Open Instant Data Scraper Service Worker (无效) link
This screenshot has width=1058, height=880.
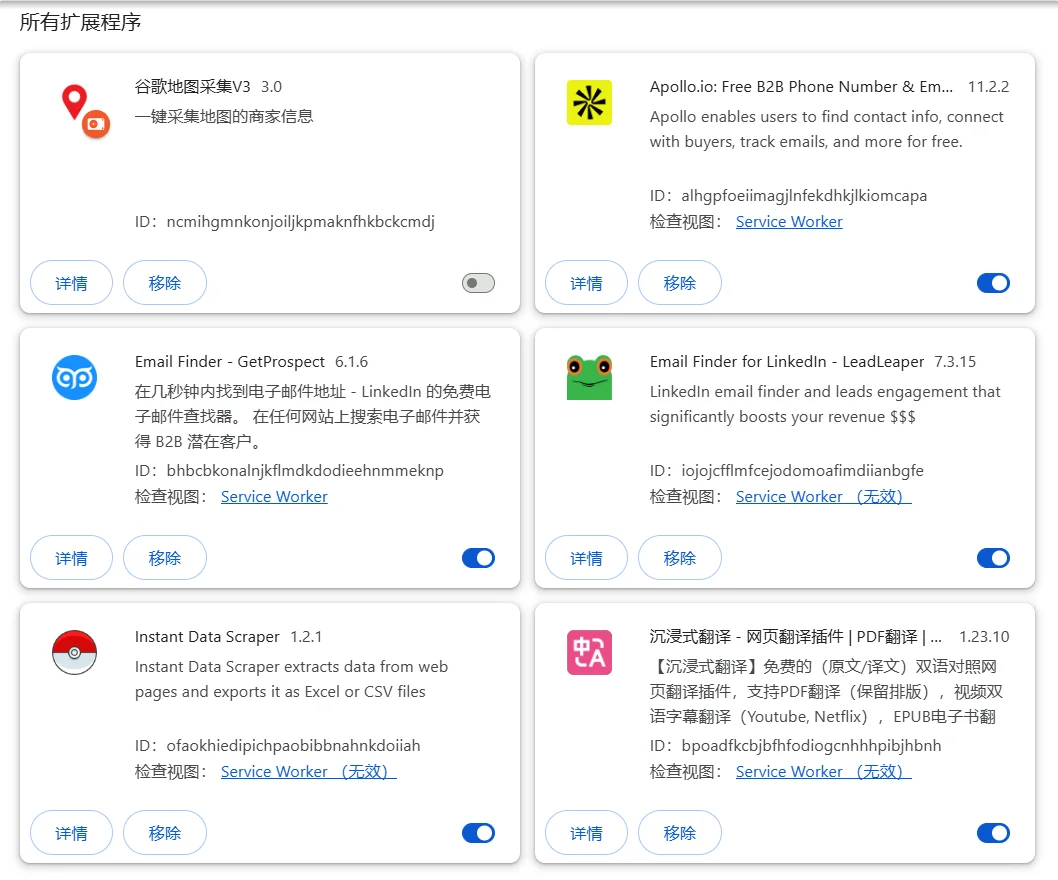point(308,771)
